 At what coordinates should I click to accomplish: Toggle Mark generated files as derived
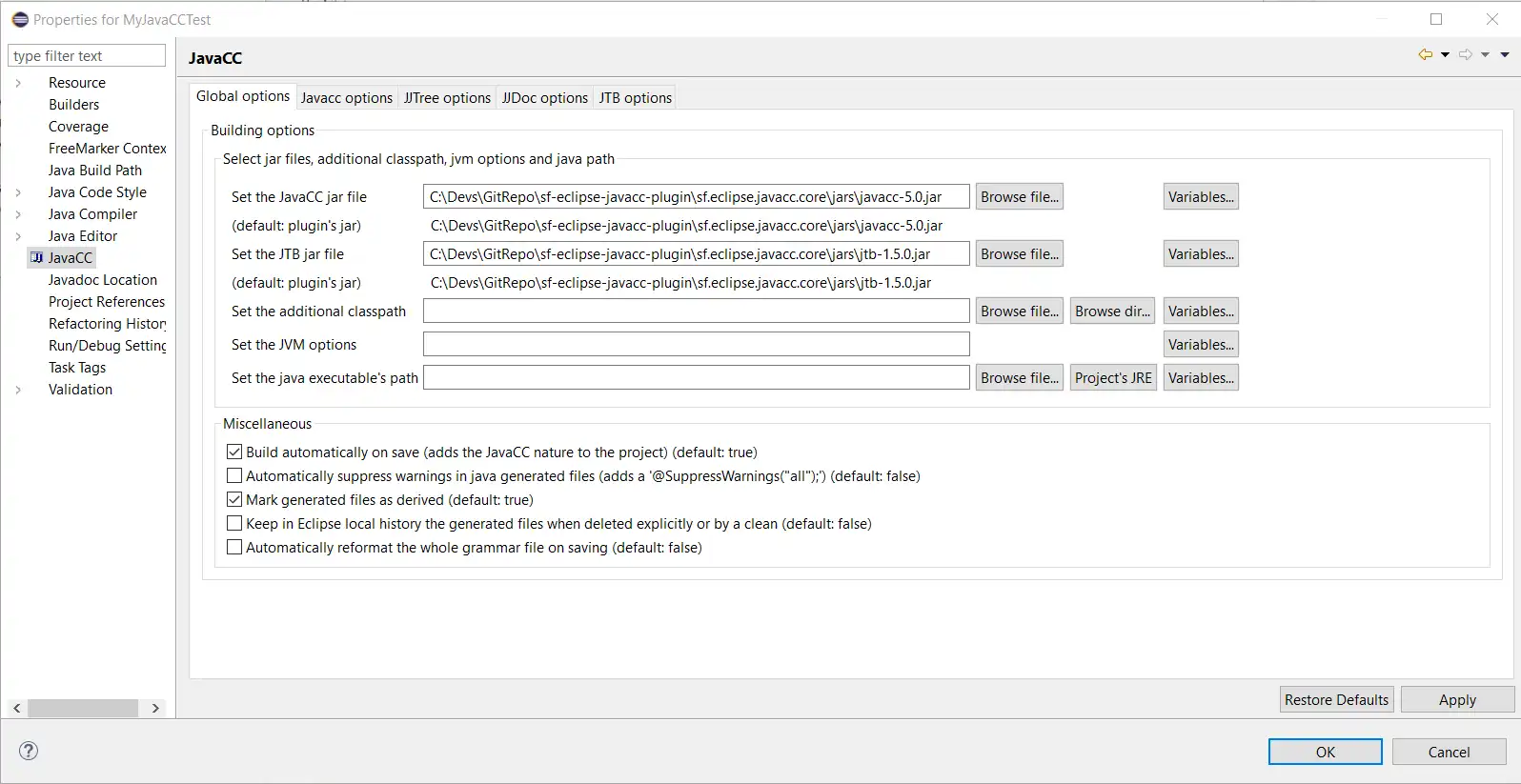[234, 500]
